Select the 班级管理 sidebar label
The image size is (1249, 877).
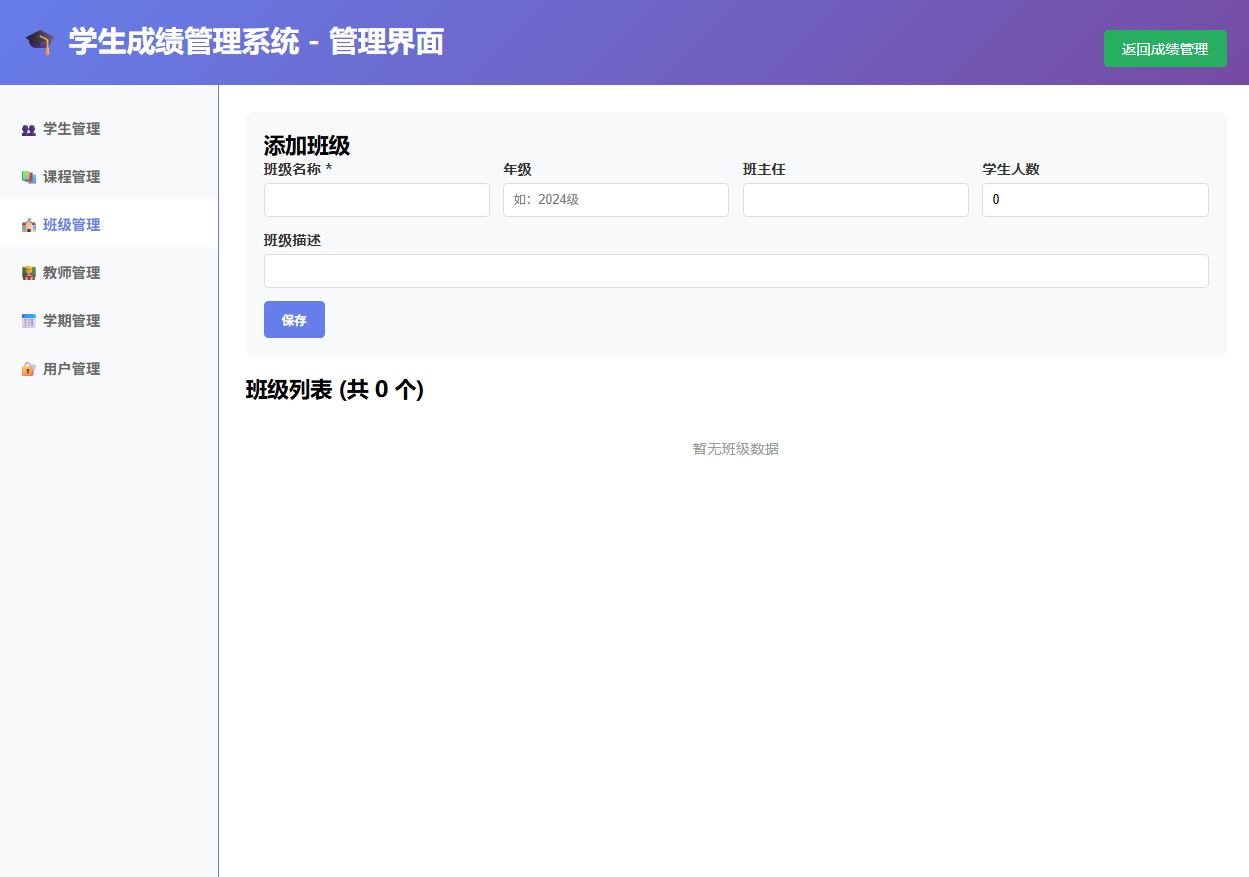click(x=71, y=225)
